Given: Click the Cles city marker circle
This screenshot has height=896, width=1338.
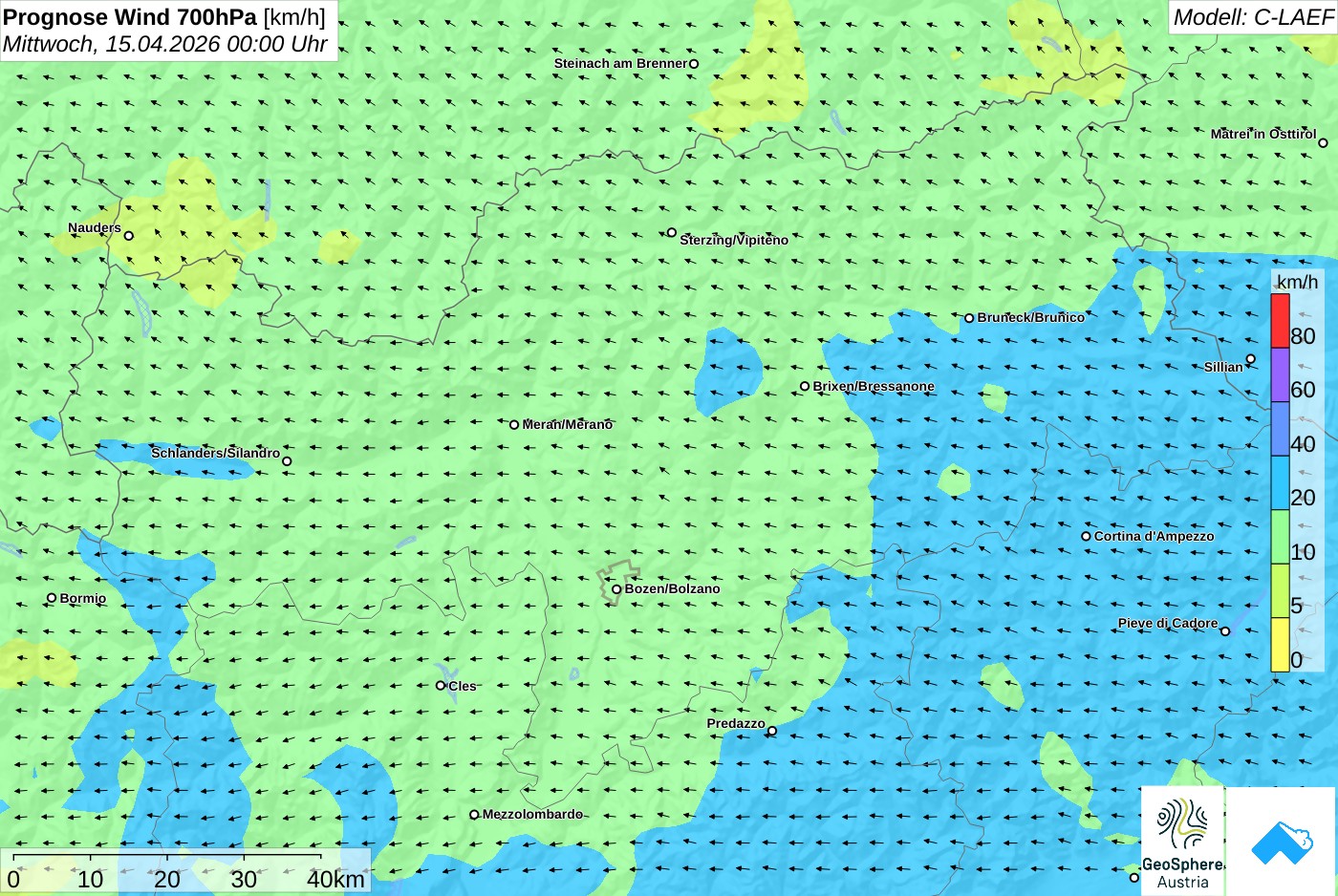Looking at the screenshot, I should pos(441,686).
